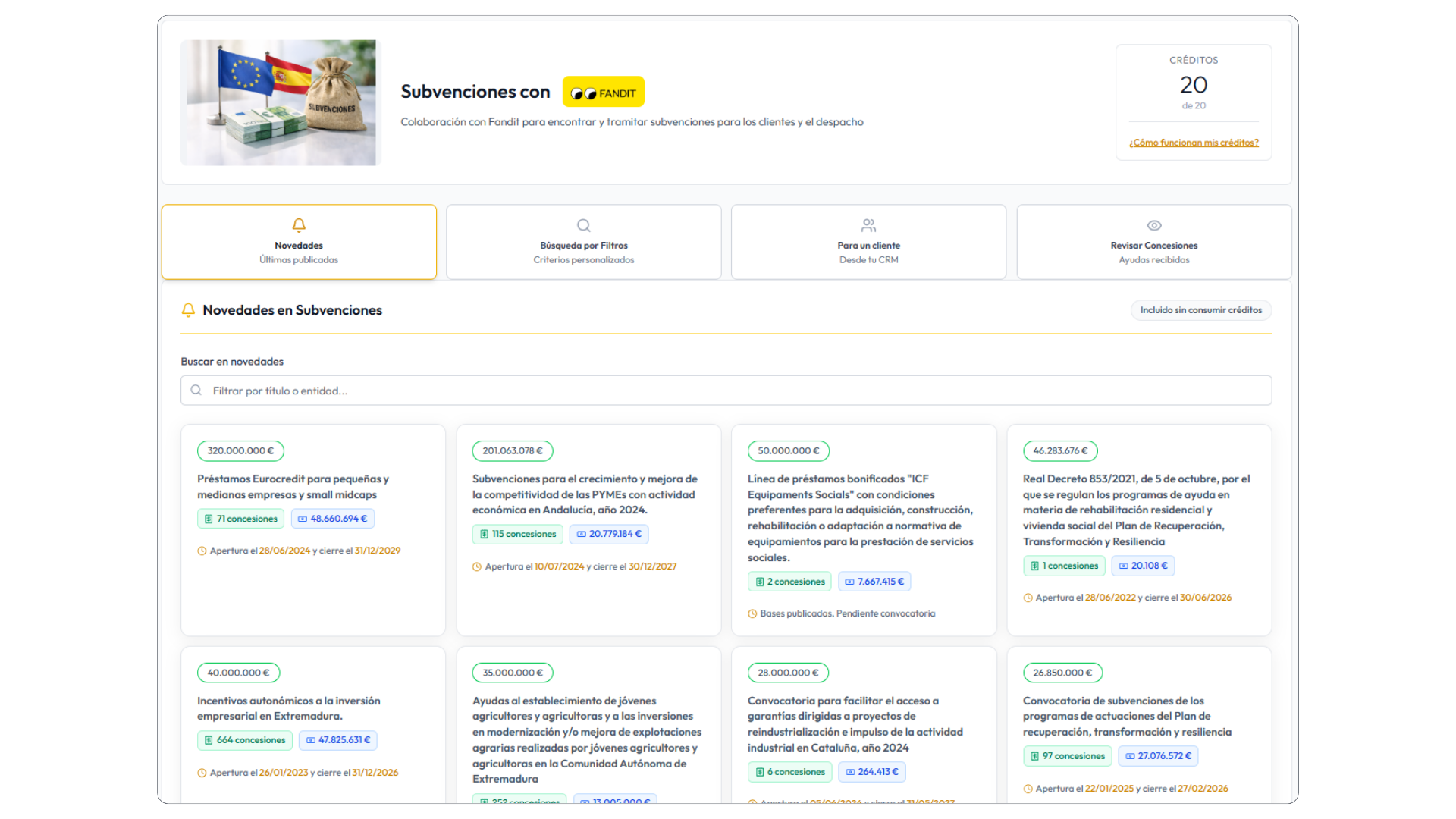Click the 320.000.000 € amount pill
This screenshot has width=1456, height=819.
(240, 451)
